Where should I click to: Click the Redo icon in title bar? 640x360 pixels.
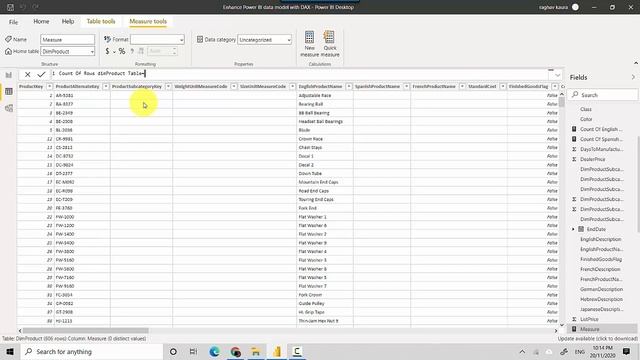pos(36,7)
